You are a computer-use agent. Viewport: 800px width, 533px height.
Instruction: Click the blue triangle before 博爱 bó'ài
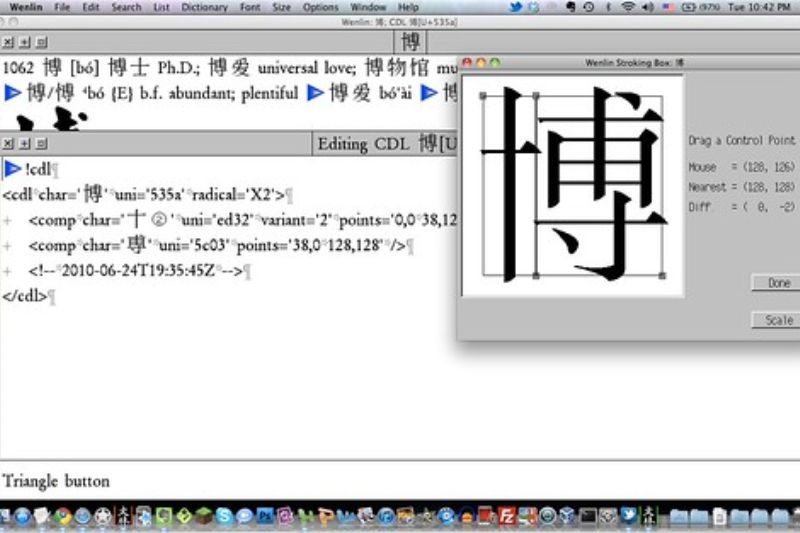316,93
